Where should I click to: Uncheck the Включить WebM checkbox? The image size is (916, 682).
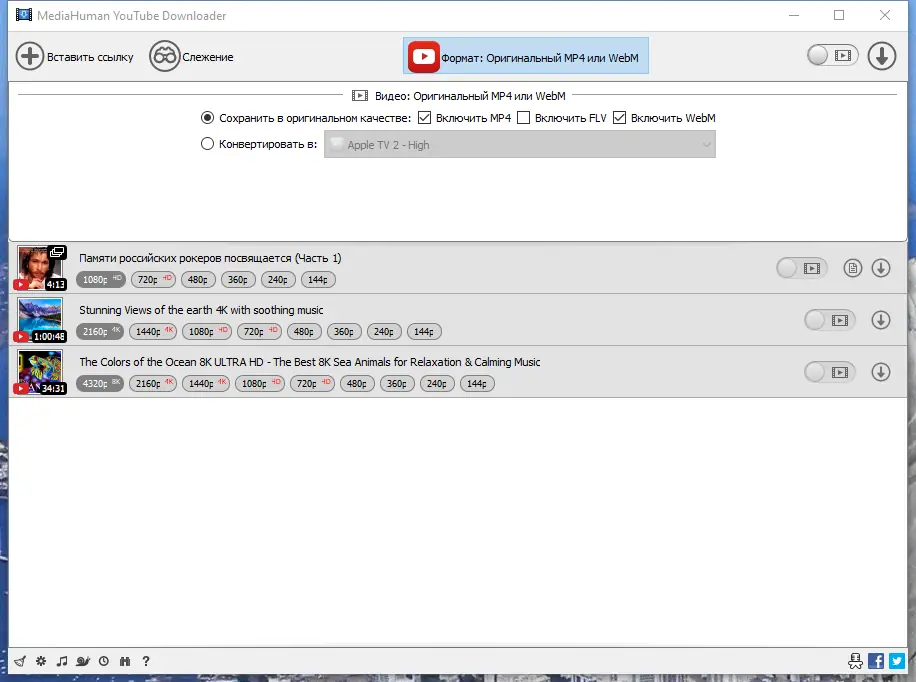click(619, 117)
